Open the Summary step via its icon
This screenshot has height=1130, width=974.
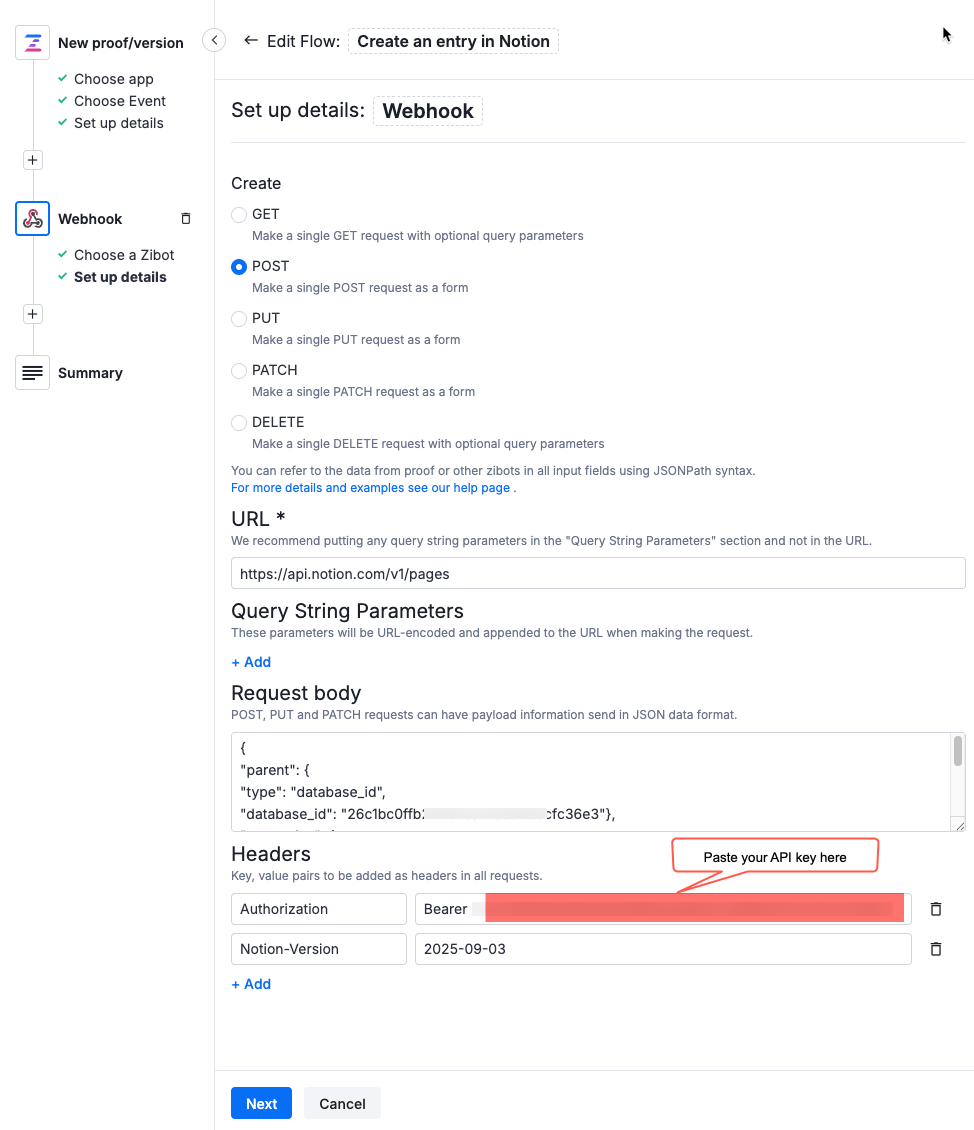coord(32,372)
